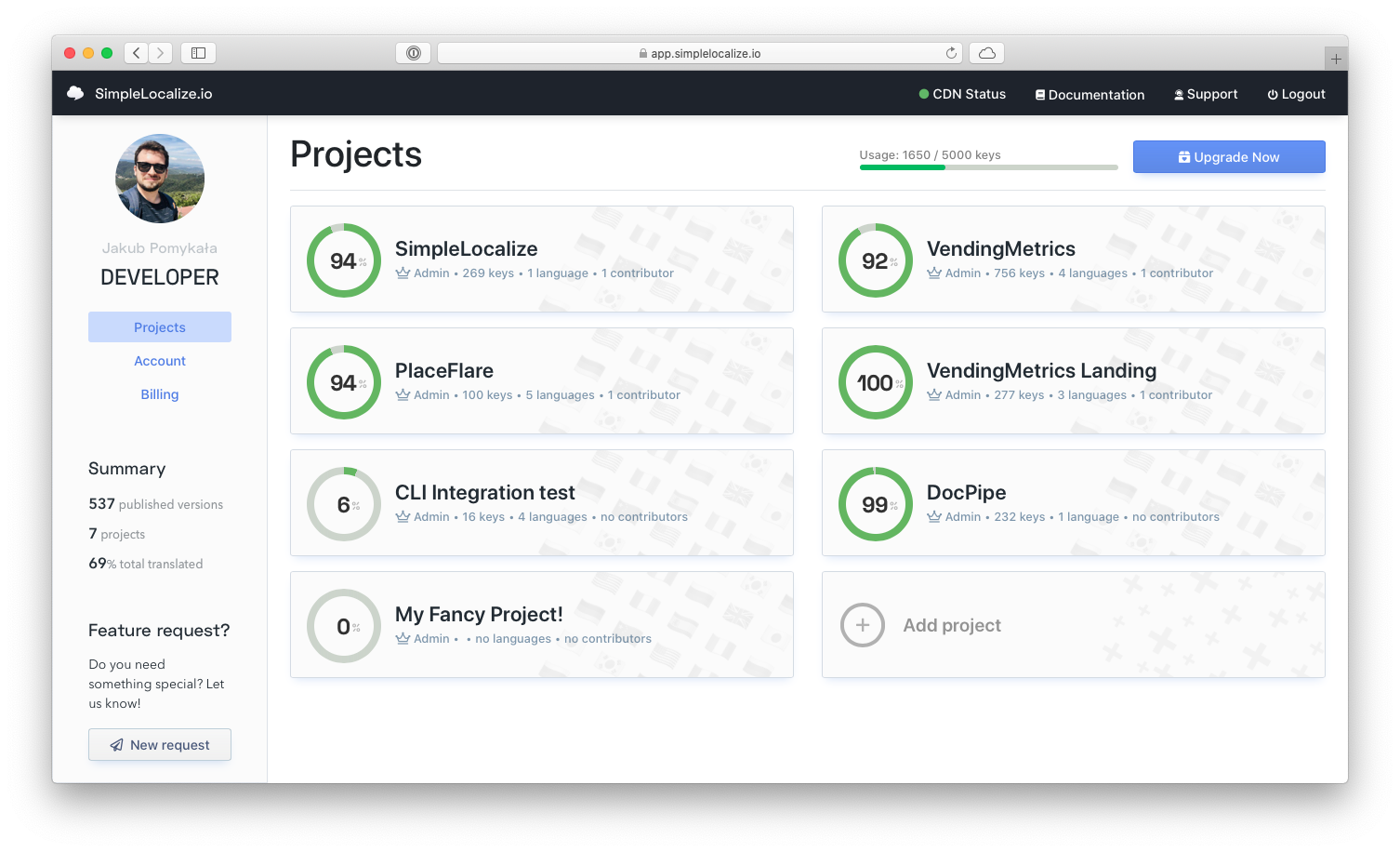Toggle the Safari sidebar button
This screenshot has height=852, width=1400.
click(198, 53)
